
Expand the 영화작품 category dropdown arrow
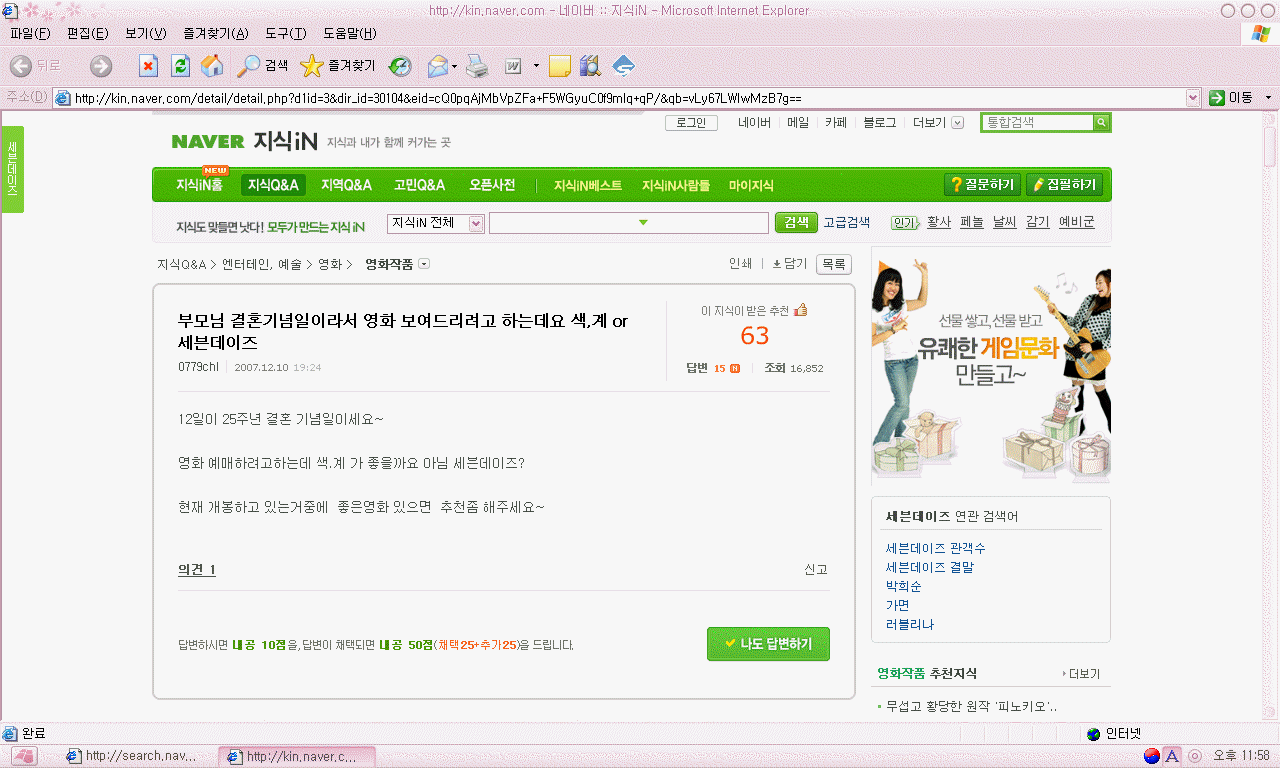(424, 264)
